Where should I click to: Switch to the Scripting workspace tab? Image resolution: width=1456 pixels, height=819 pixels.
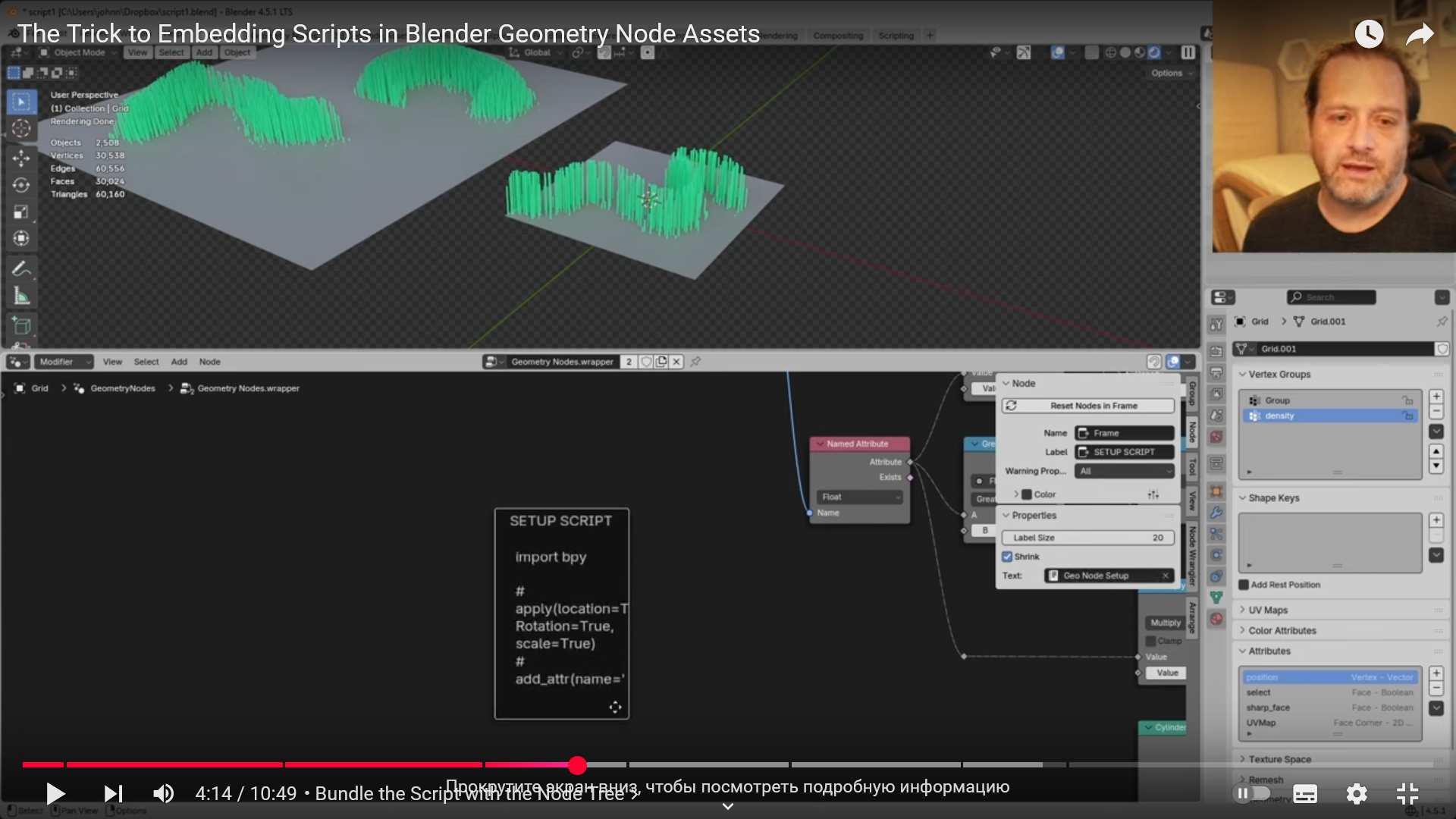[896, 36]
